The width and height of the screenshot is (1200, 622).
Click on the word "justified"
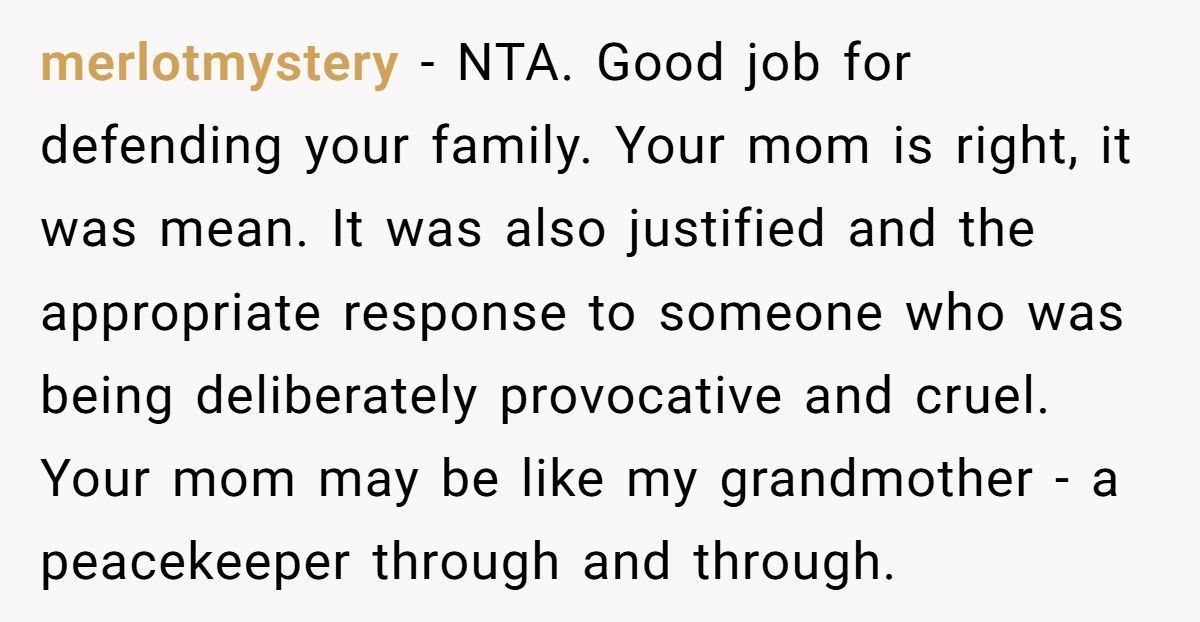pyautogui.click(x=726, y=231)
